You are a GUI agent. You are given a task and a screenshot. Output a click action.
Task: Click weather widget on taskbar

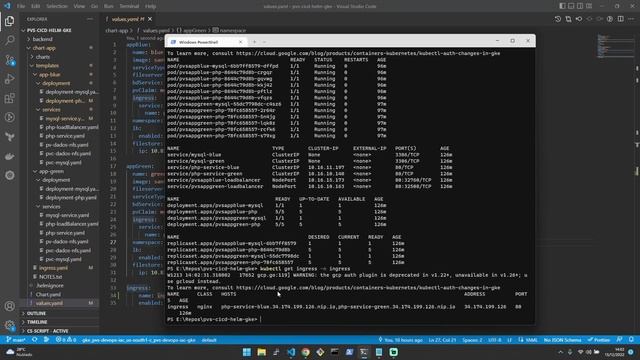[x=19, y=352]
